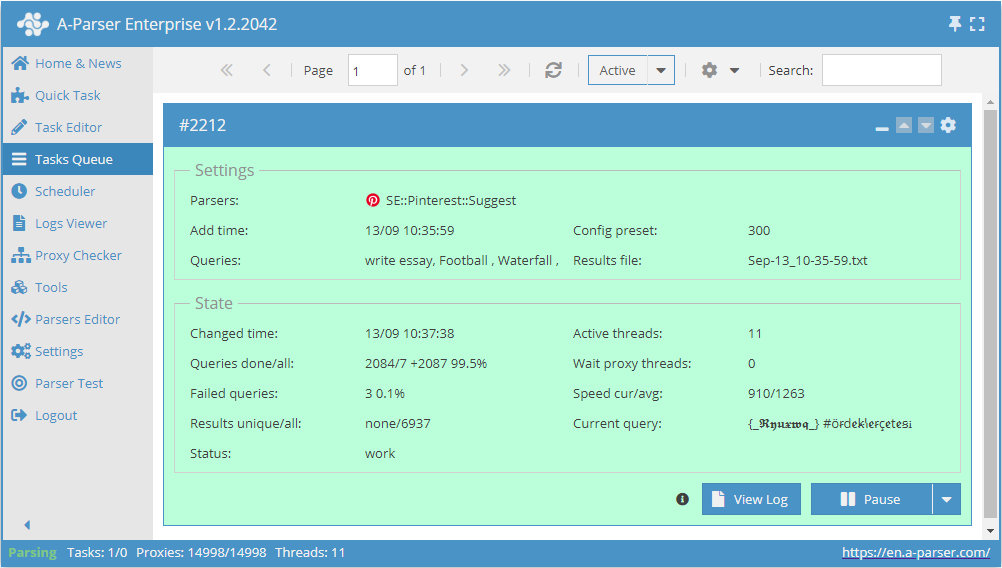Screen dimensions: 1002x568
Task: Expand the Pause button dropdown arrow
Action: tap(946, 499)
